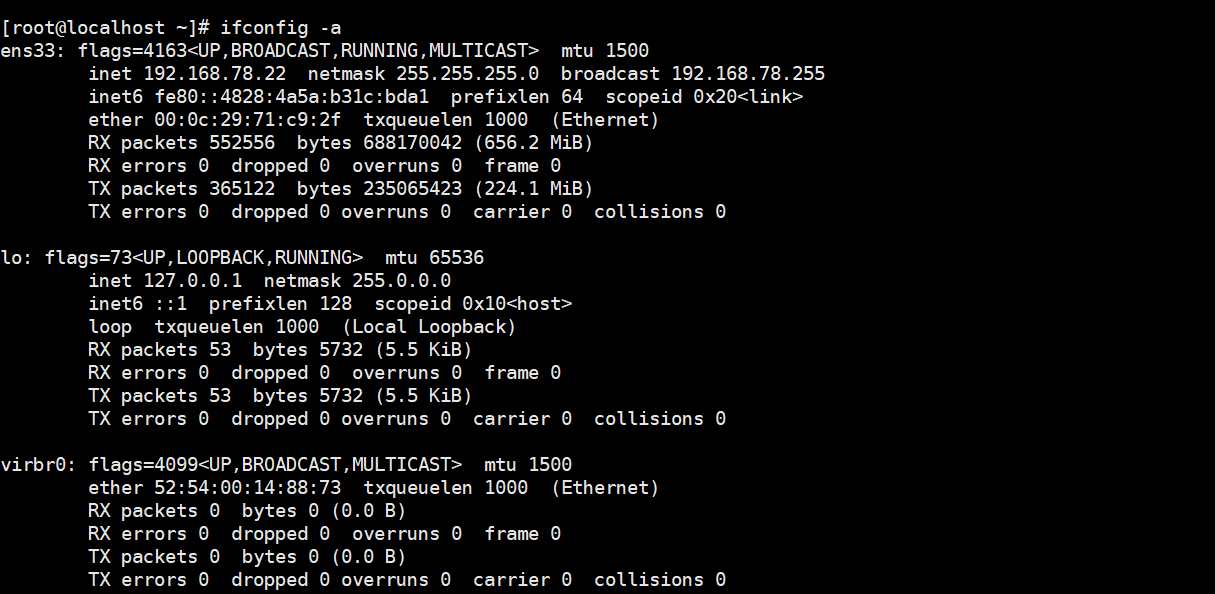This screenshot has height=594, width=1215.
Task: Click the 'inet6 ::1' loopback address
Action: [x=138, y=304]
